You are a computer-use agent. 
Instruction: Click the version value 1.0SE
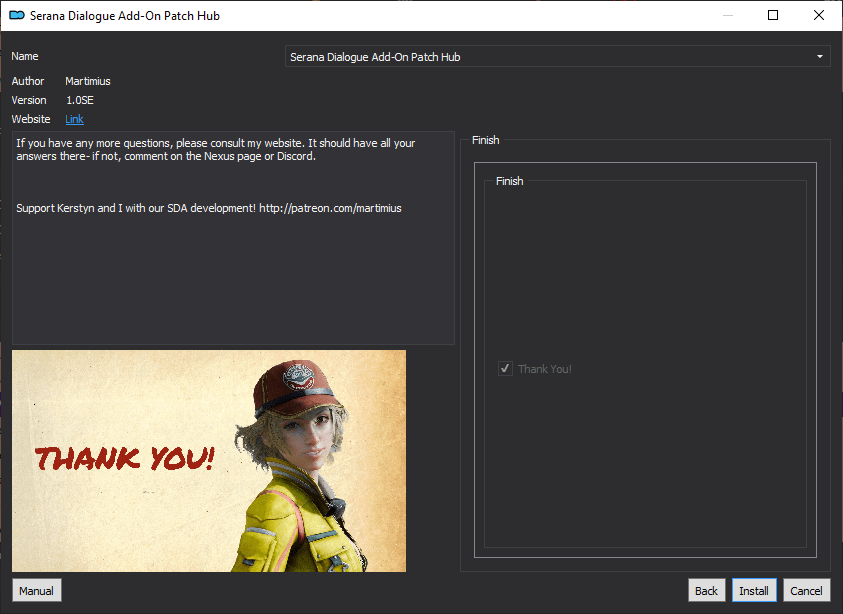[80, 100]
